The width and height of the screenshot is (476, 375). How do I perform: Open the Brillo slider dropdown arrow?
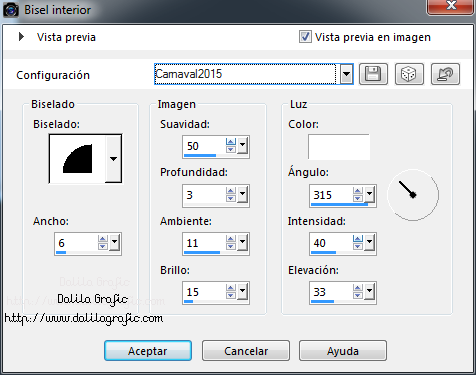tap(242, 292)
